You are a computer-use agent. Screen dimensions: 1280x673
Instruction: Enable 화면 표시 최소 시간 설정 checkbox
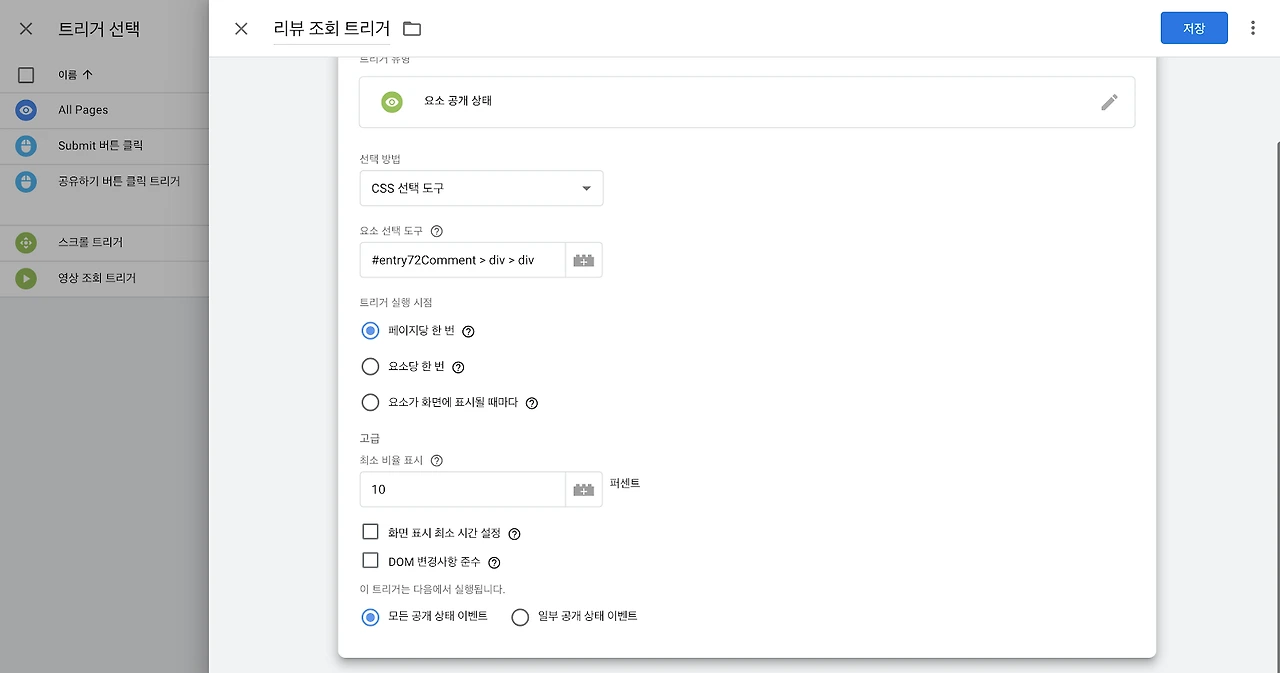point(370,532)
